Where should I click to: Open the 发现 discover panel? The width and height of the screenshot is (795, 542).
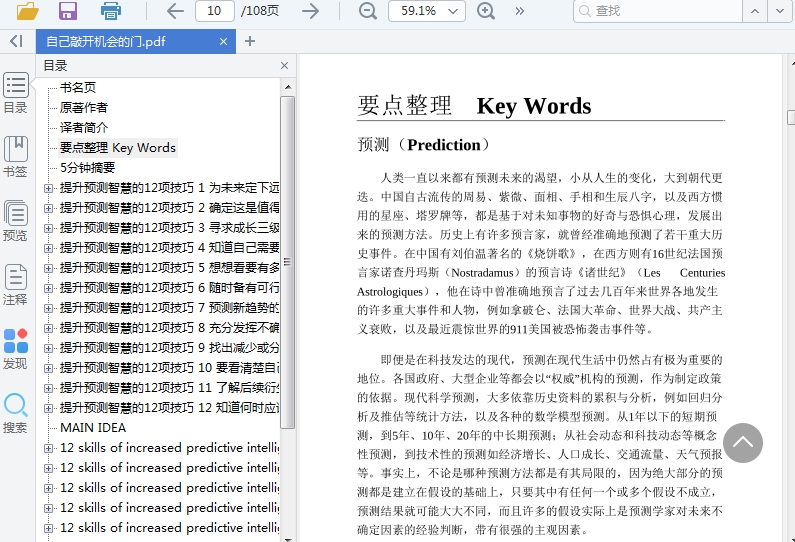coord(16,349)
